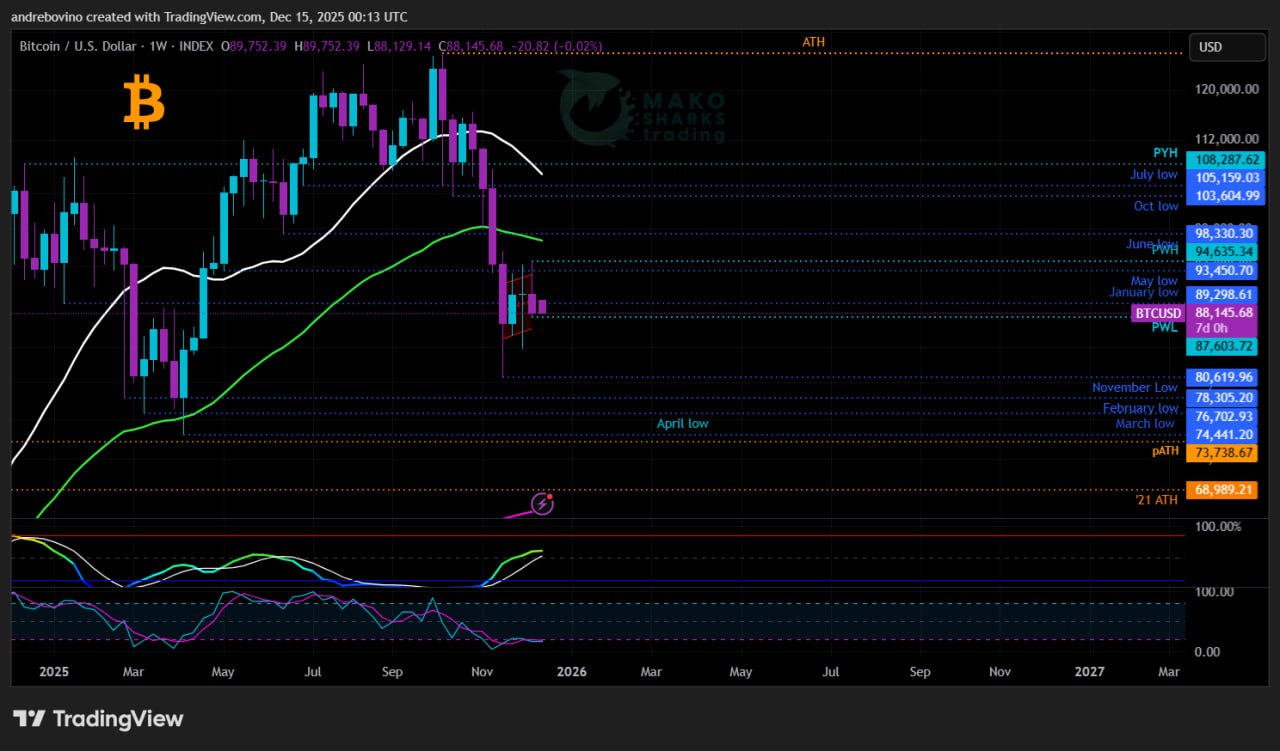Click the orange Bitcoin logo icon
This screenshot has width=1280, height=751.
coord(144,105)
